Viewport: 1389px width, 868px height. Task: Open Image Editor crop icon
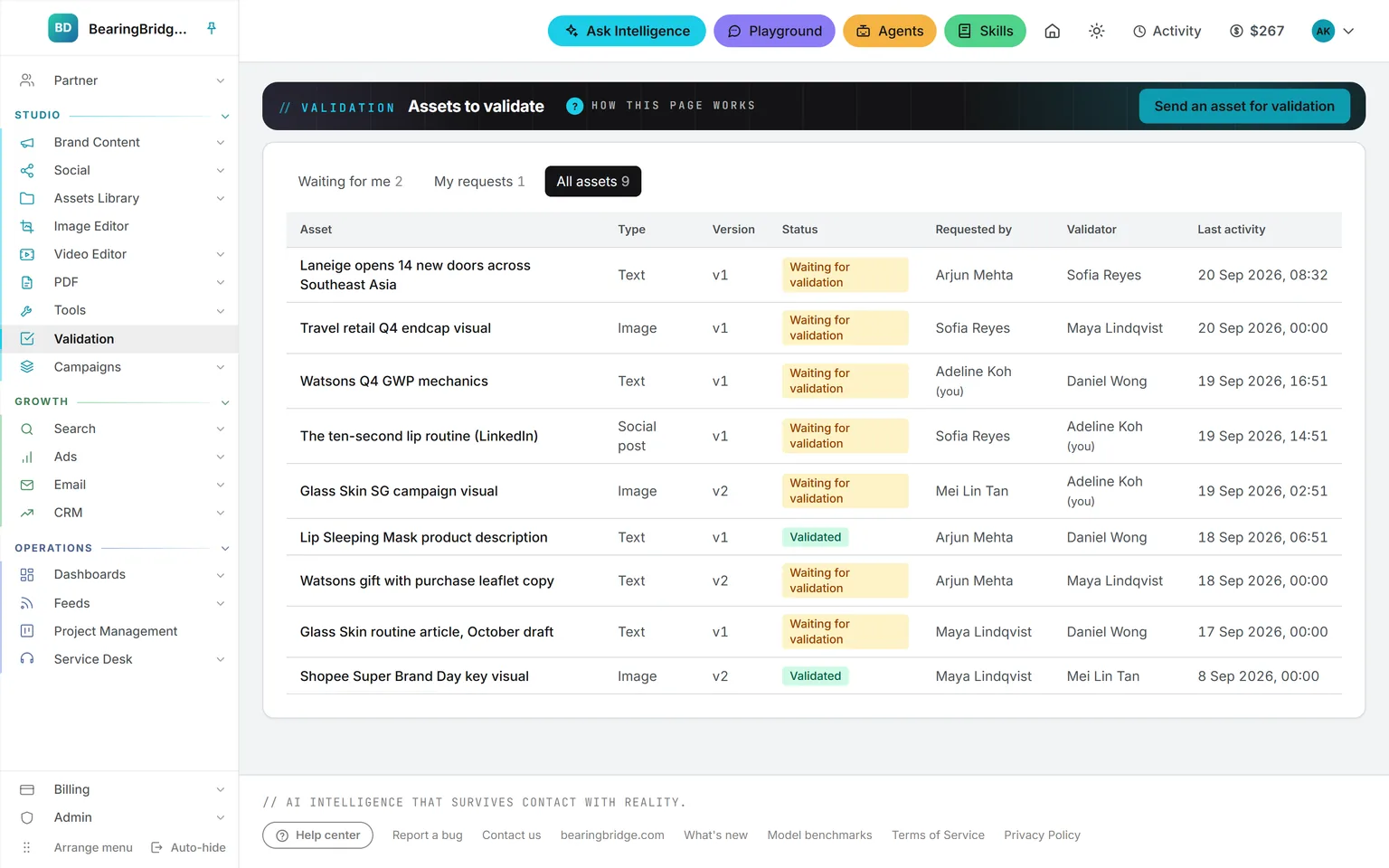tap(27, 226)
